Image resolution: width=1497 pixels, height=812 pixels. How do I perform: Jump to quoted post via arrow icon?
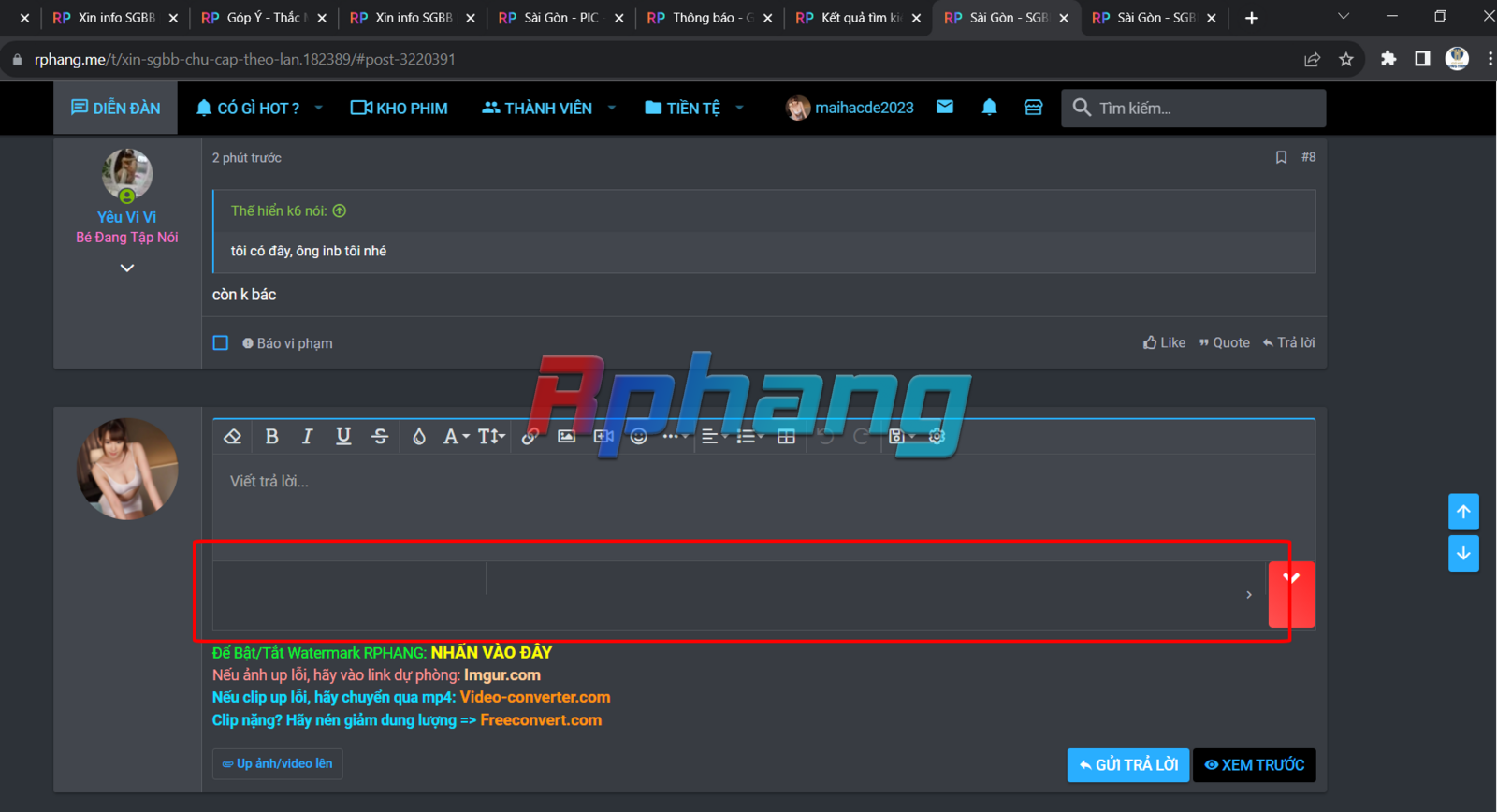point(340,211)
